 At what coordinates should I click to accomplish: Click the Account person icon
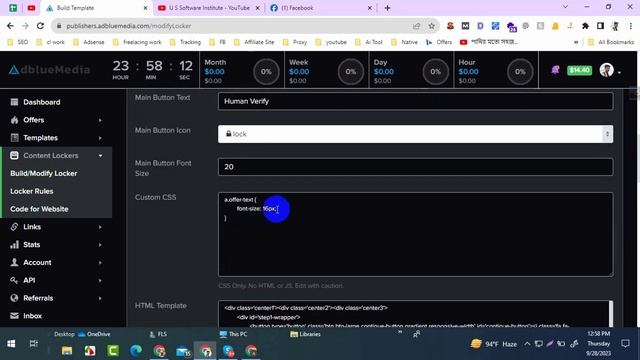tap(14, 262)
